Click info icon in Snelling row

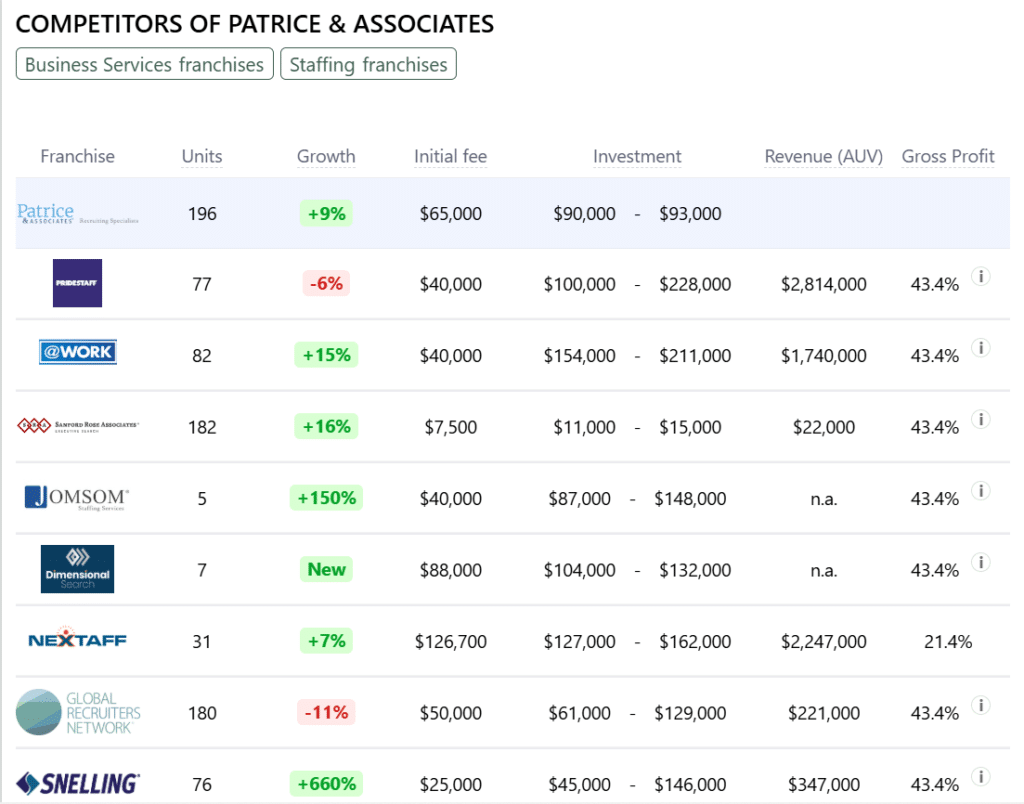pyautogui.click(x=980, y=777)
